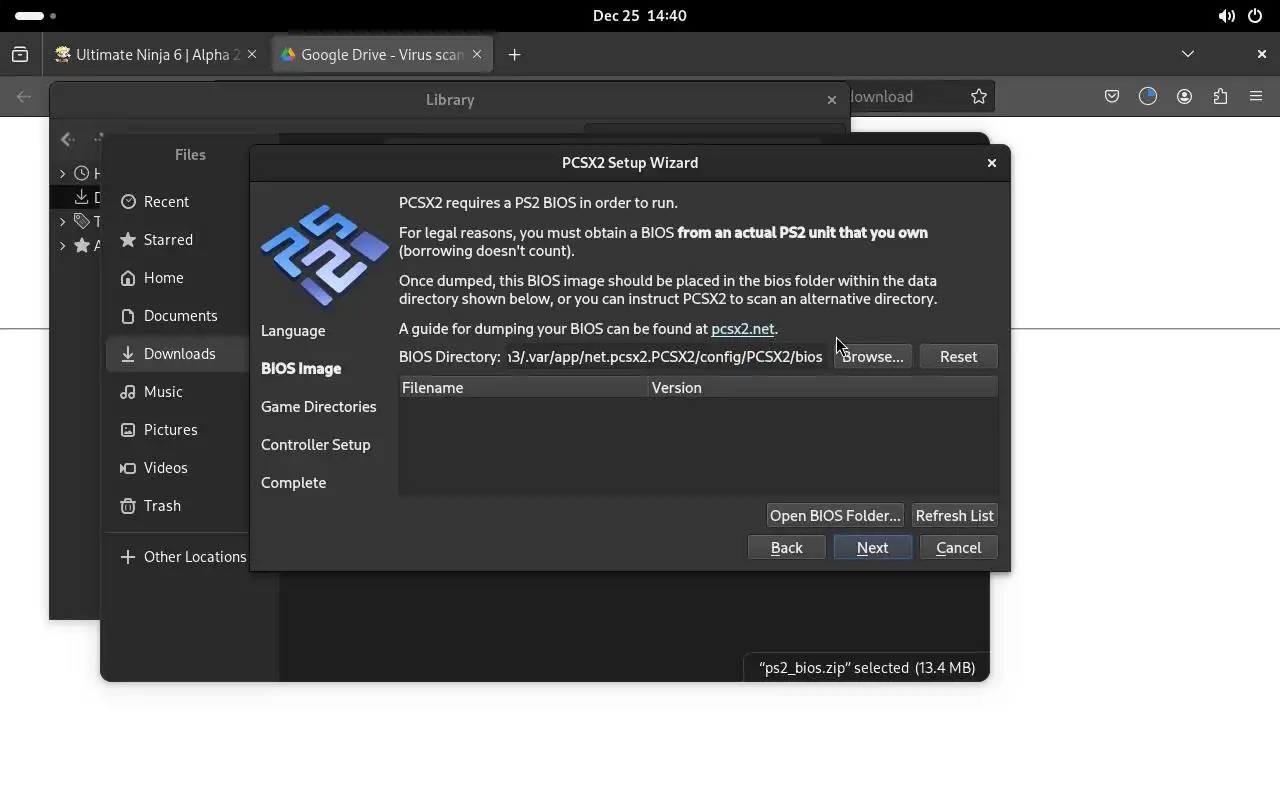1280x800 pixels.
Task: Open Firefox downloads progress icon
Action: click(1148, 97)
